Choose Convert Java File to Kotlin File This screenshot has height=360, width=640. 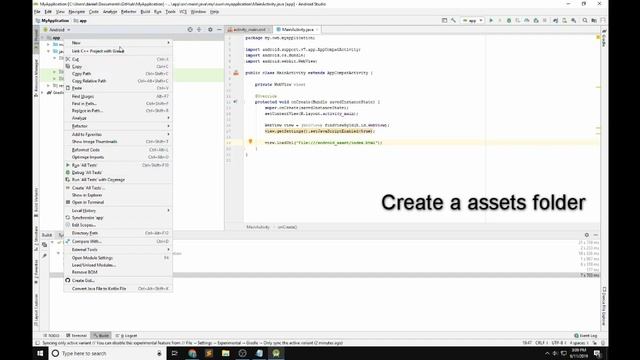(118, 289)
